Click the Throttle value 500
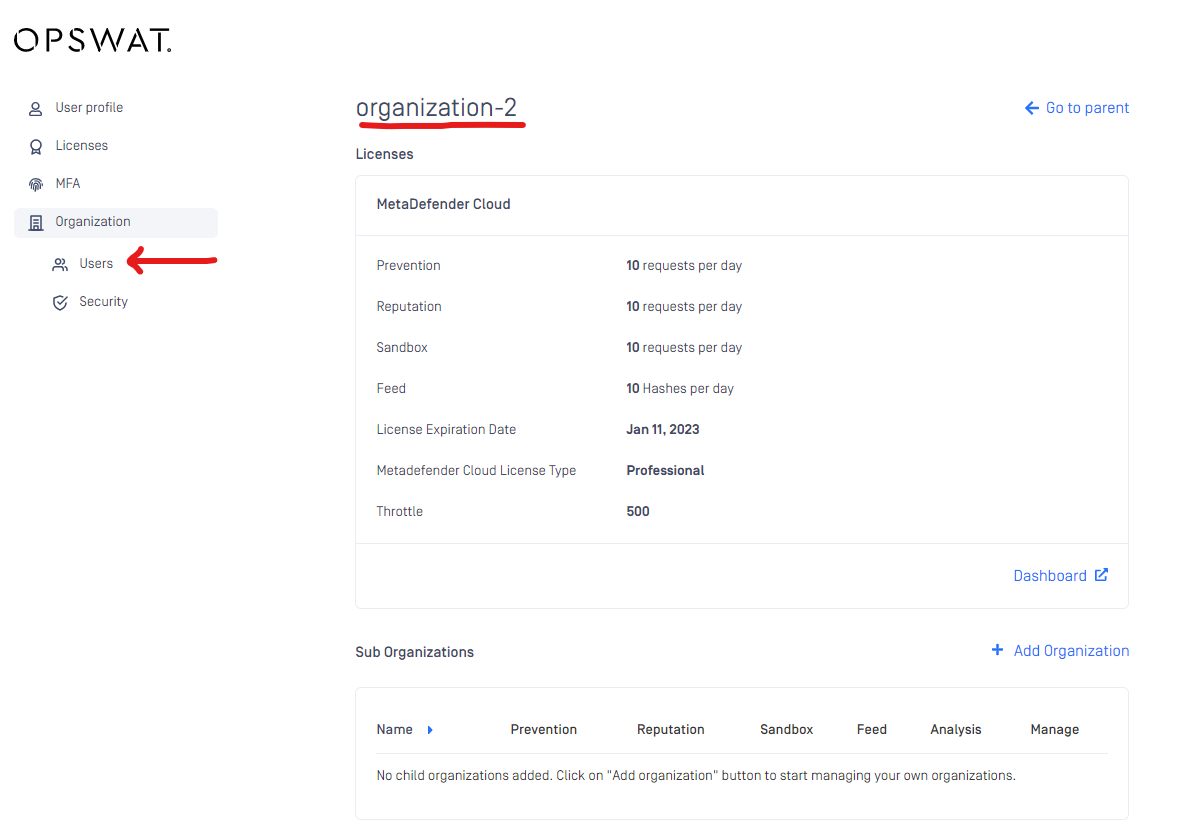 (638, 511)
